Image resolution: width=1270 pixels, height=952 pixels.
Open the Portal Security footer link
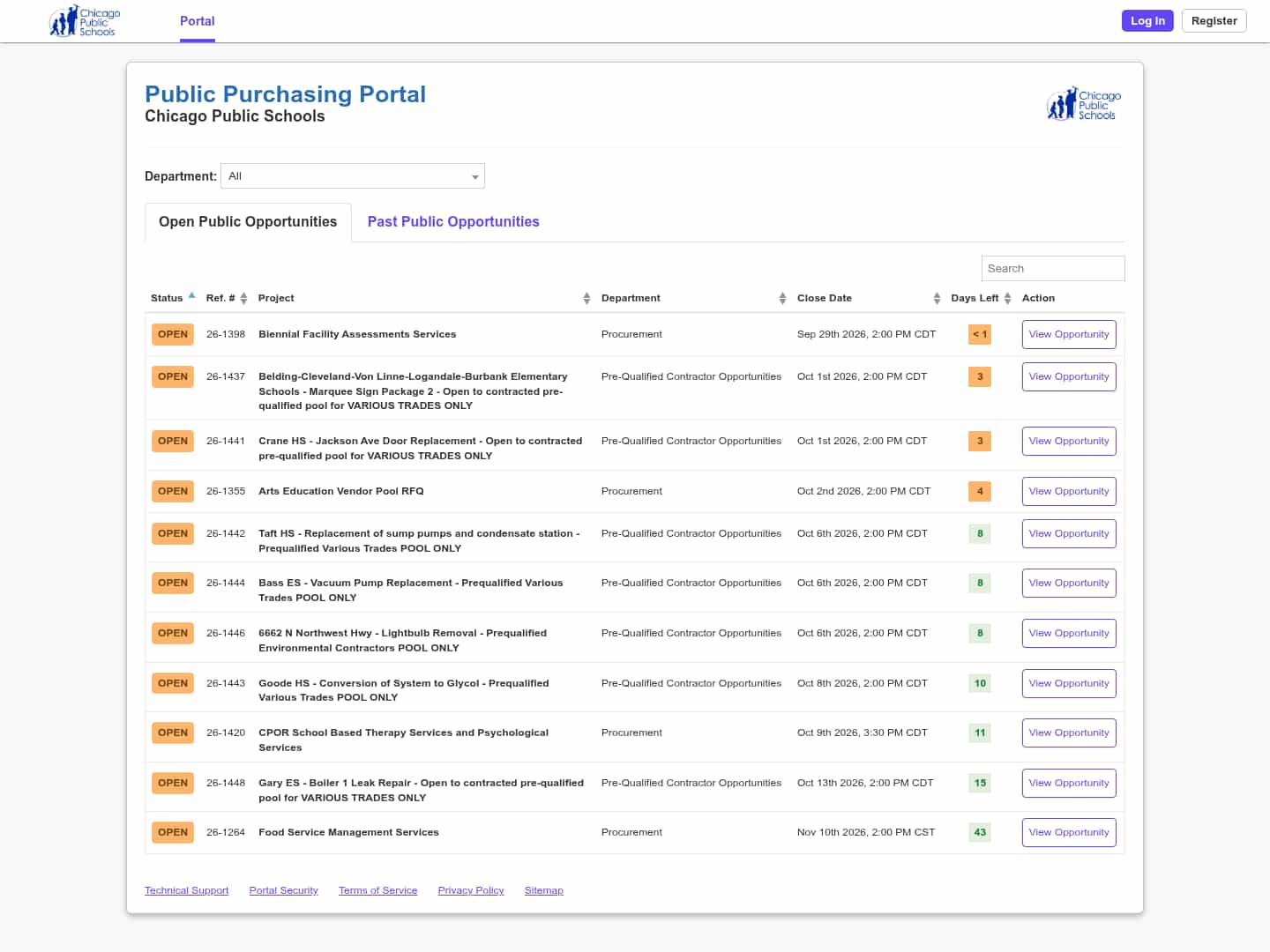pos(283,891)
